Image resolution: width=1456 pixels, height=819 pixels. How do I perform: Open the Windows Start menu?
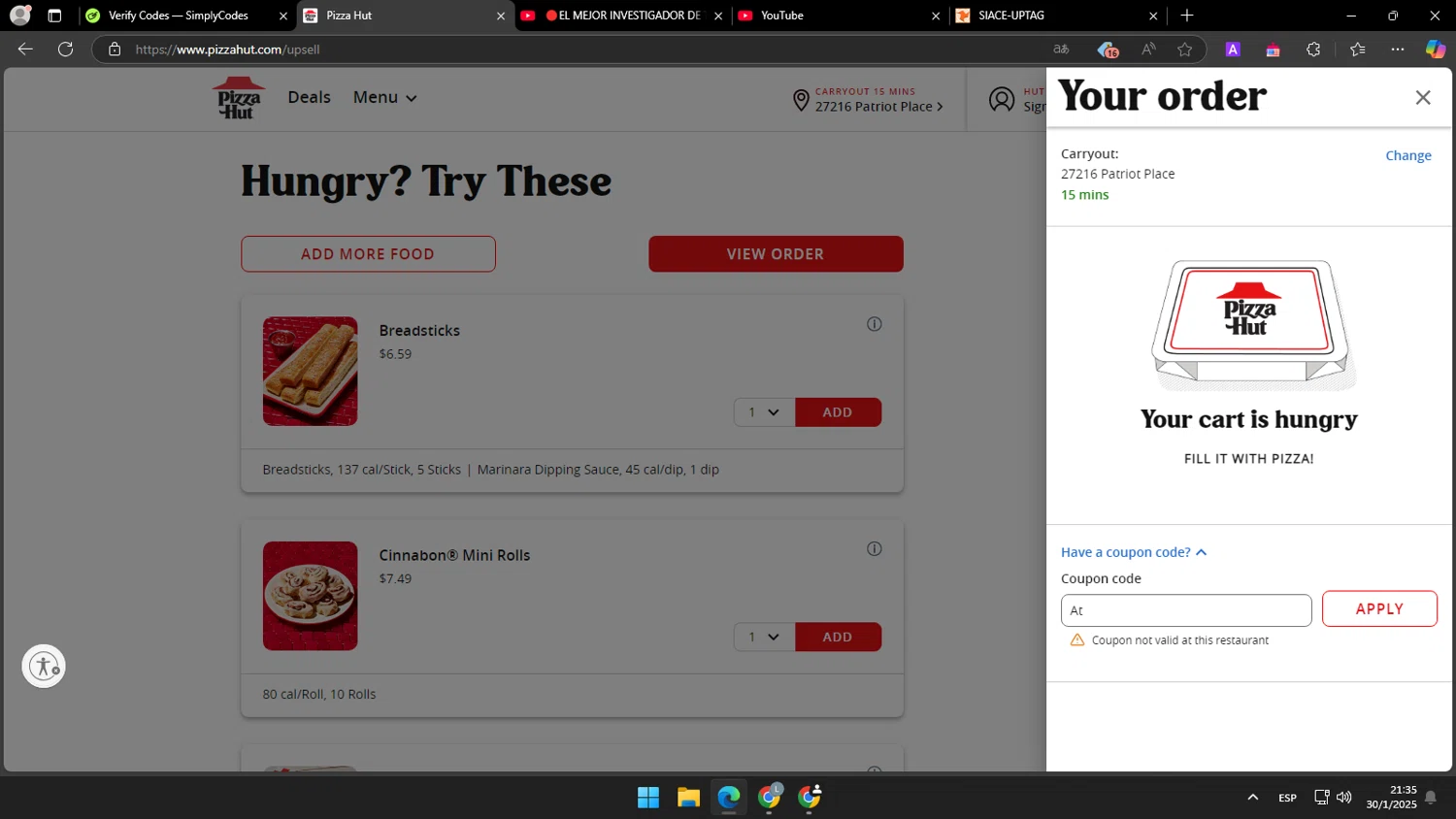(x=648, y=798)
